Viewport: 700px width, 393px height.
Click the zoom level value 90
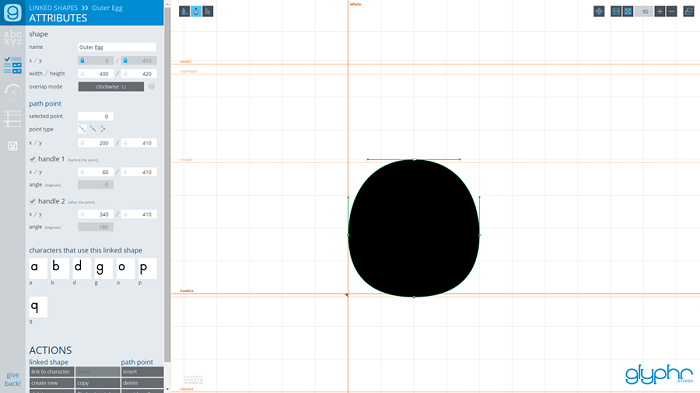[x=644, y=12]
